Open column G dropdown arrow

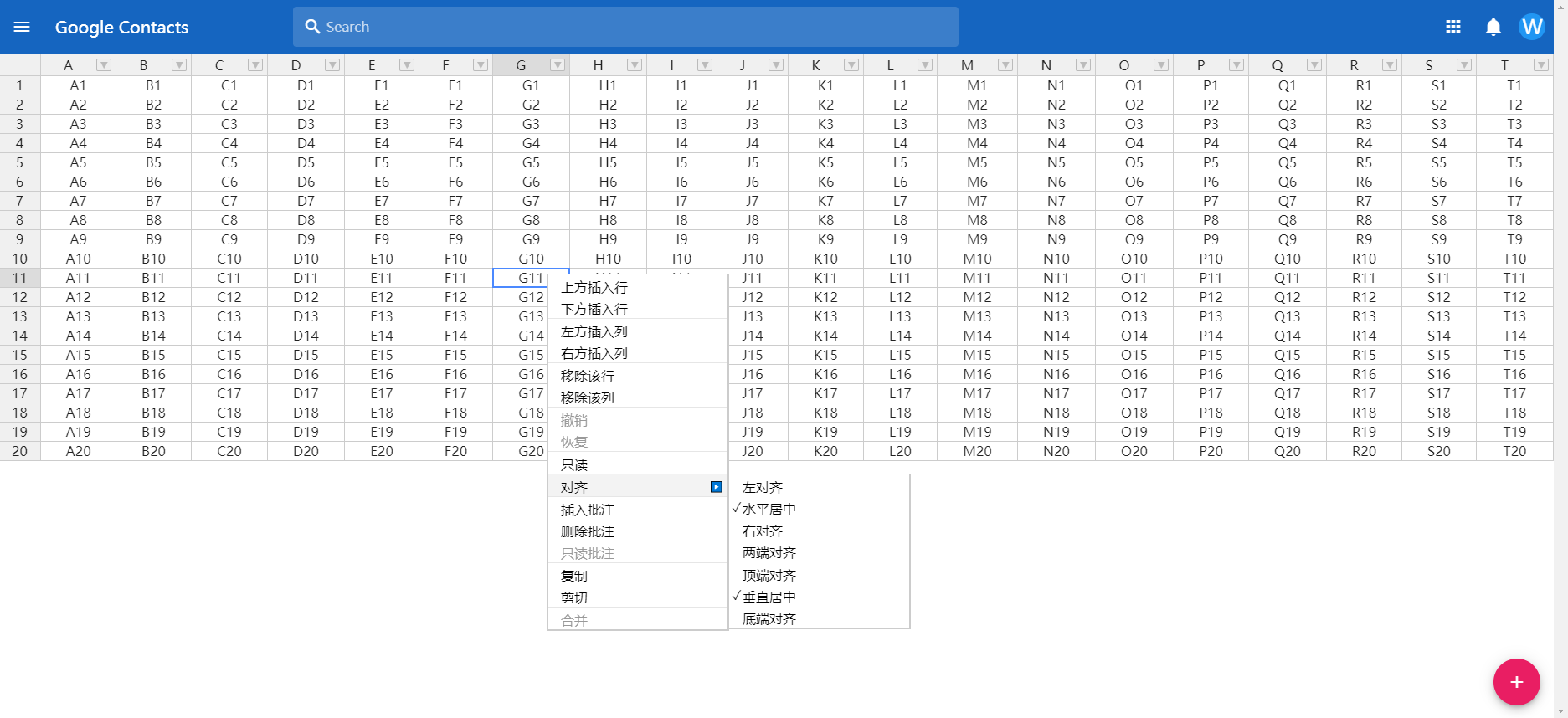(x=558, y=65)
